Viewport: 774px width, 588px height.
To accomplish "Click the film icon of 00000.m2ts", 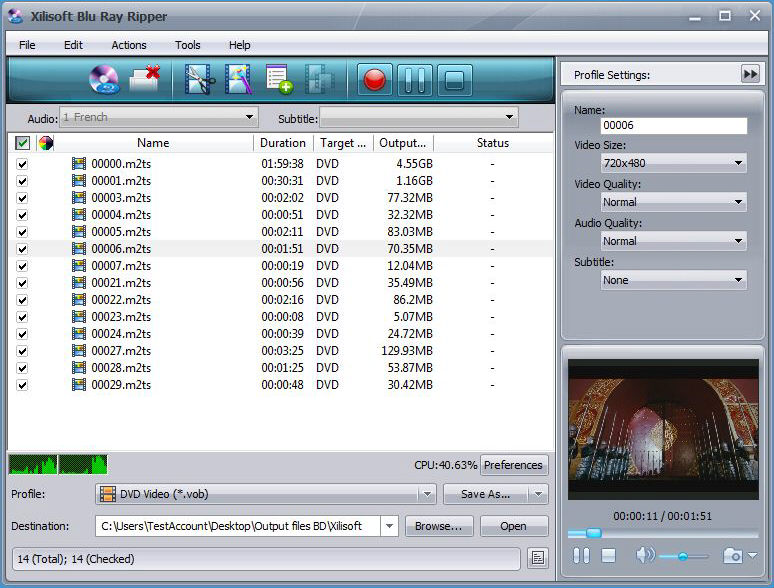I will point(79,163).
